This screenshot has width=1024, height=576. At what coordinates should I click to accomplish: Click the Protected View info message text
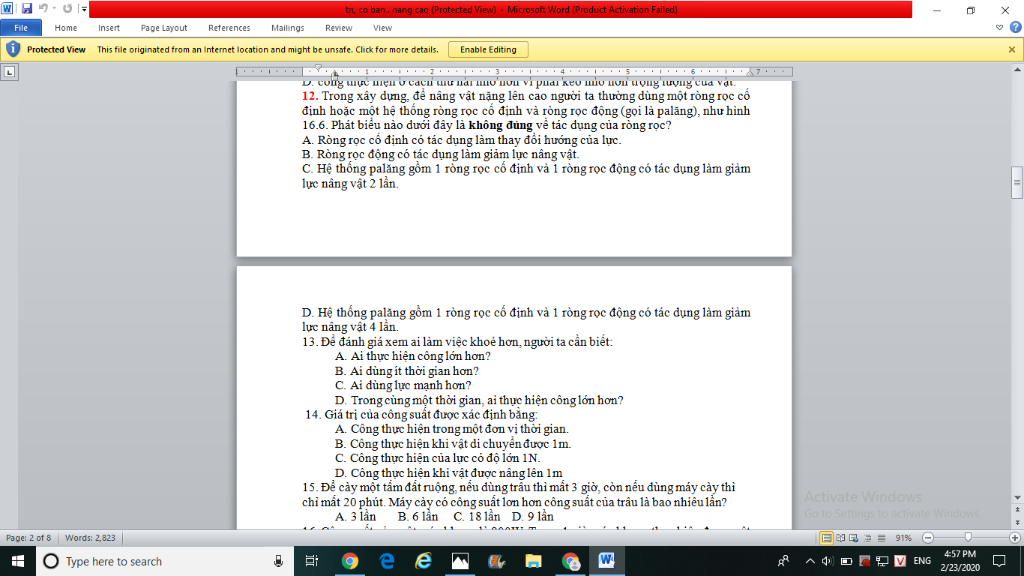click(x=268, y=50)
